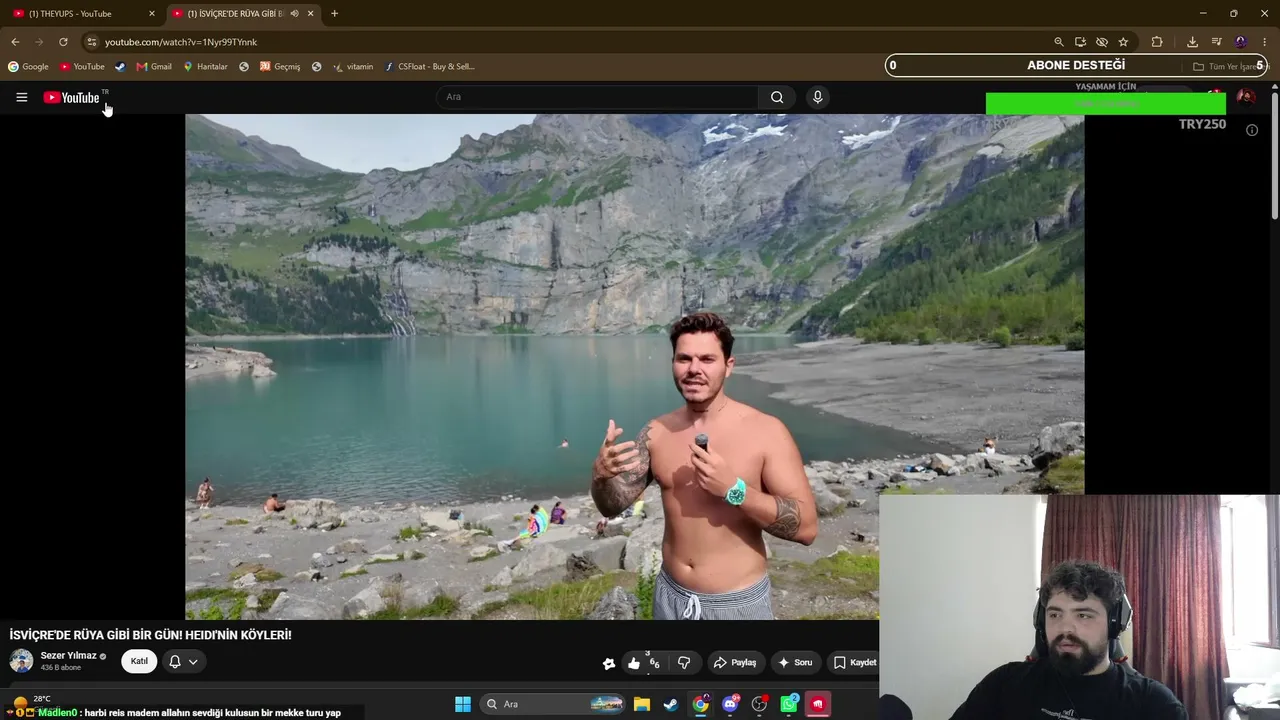The width and height of the screenshot is (1280, 720).
Task: Open WhatsApp from the taskbar
Action: pos(789,704)
